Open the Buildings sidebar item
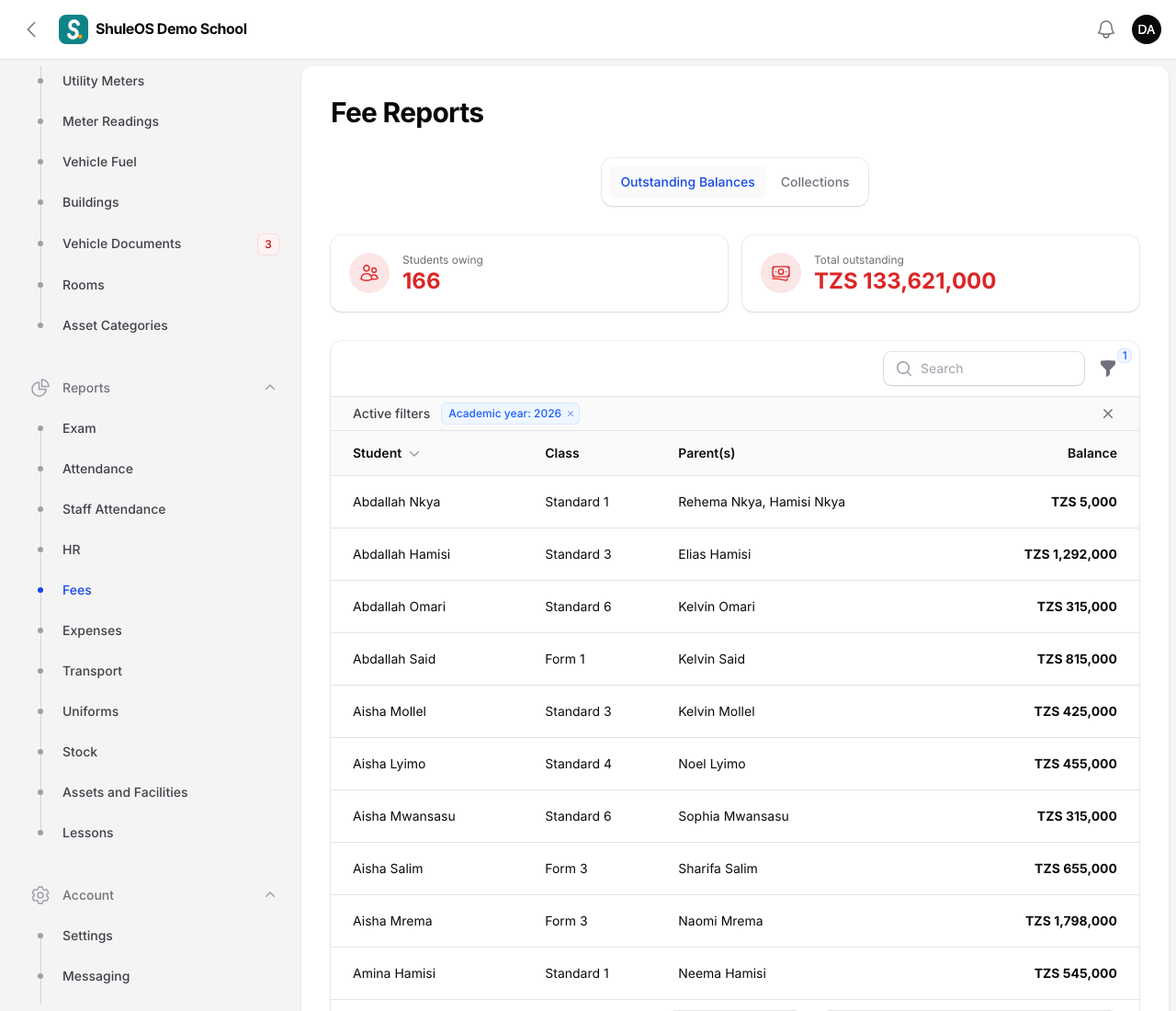The height and width of the screenshot is (1011, 1176). coord(90,202)
